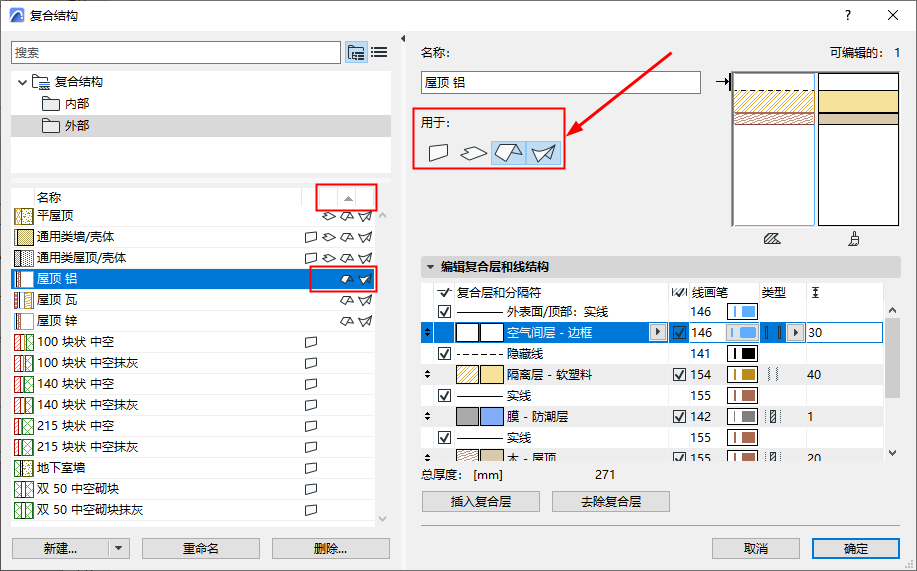917x571 pixels.
Task: Toggle the checkbox for 实线 below 膜 - 防潮层
Action: coord(444,438)
